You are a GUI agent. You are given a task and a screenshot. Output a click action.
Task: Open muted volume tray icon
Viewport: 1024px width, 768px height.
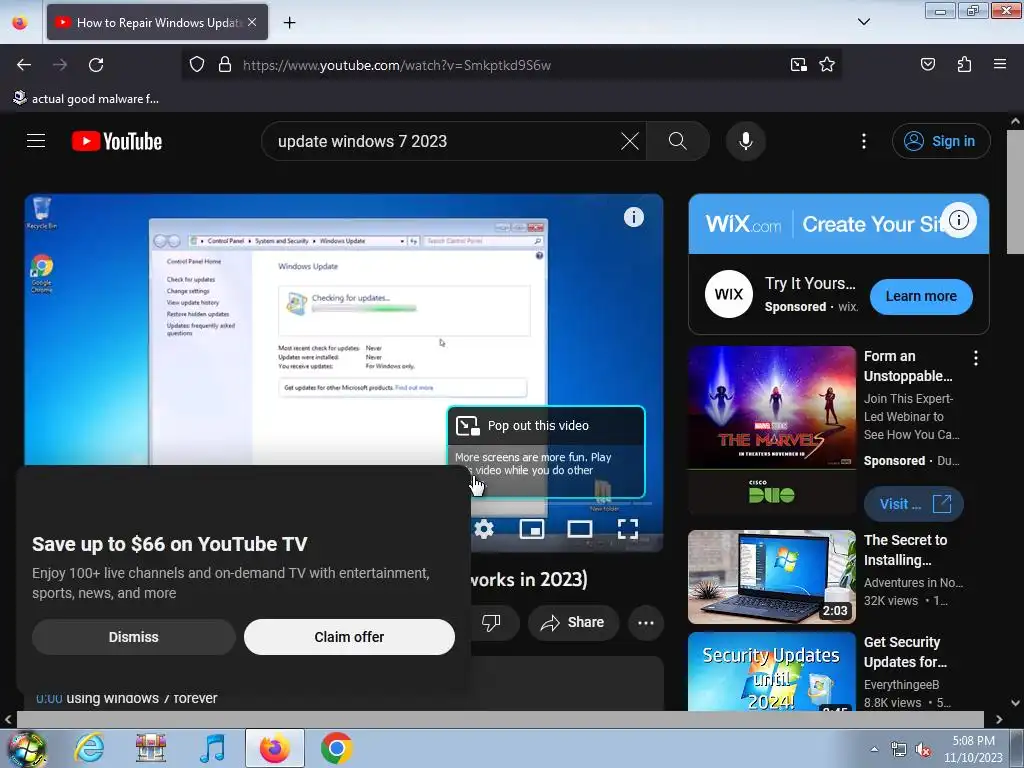click(x=923, y=750)
